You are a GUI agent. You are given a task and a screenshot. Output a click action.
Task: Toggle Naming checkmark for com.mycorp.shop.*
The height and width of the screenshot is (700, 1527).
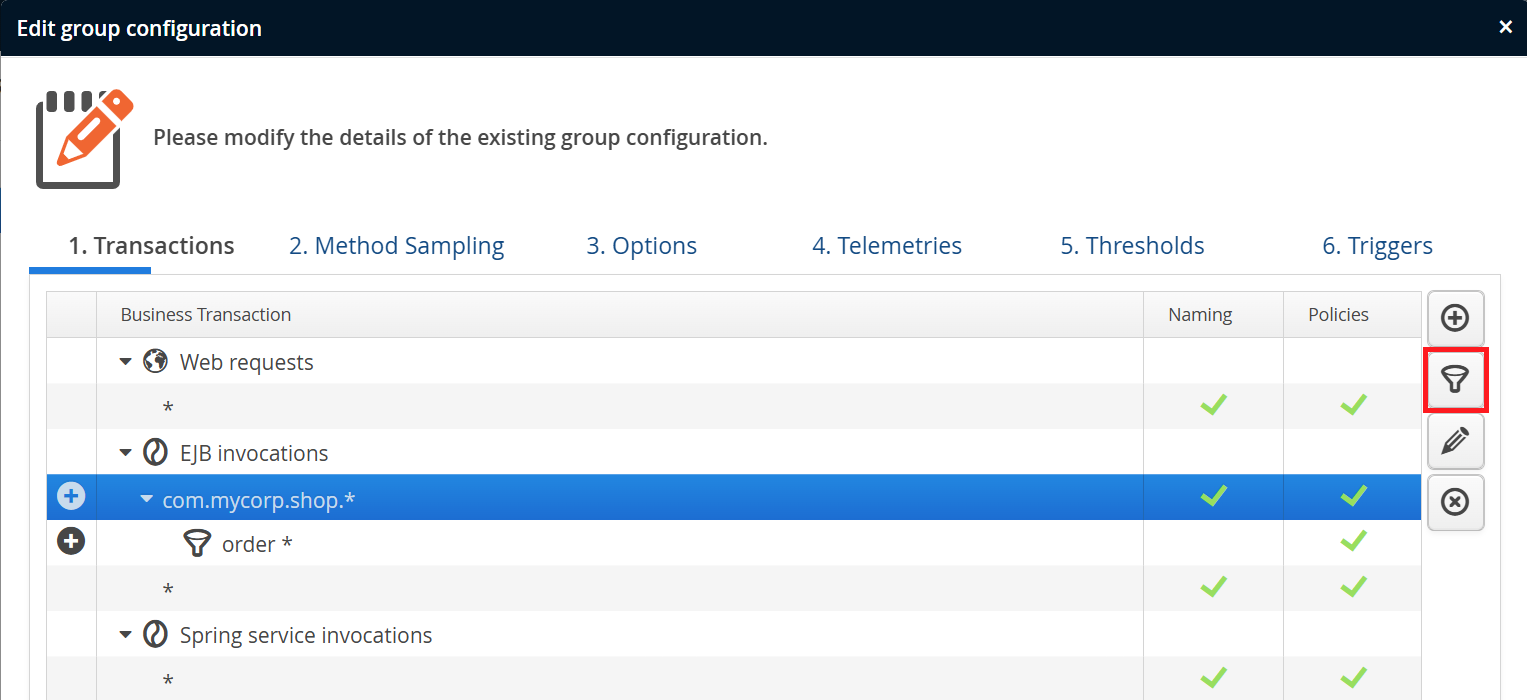pos(1213,496)
